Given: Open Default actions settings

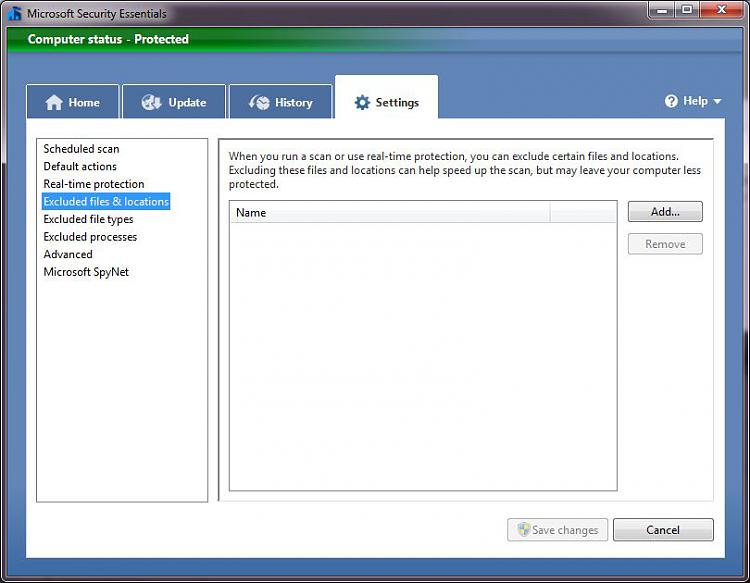Looking at the screenshot, I should click(80, 166).
